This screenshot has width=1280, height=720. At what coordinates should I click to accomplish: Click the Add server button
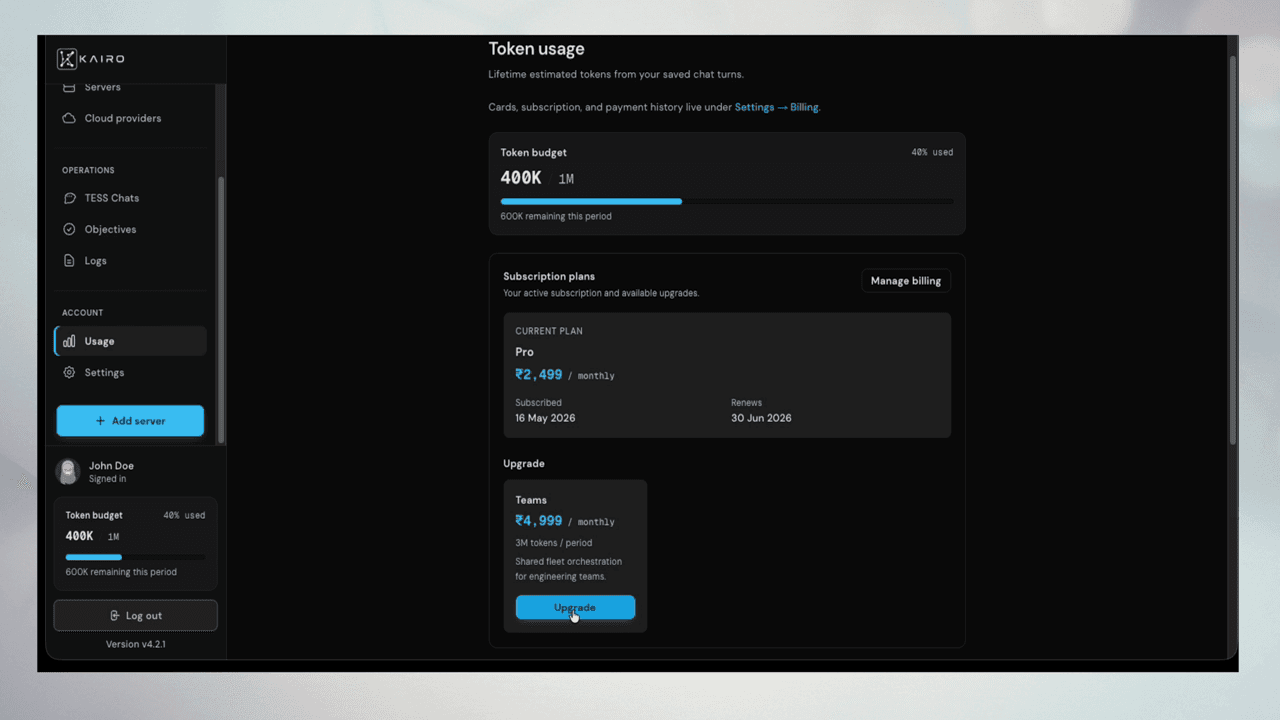130,421
